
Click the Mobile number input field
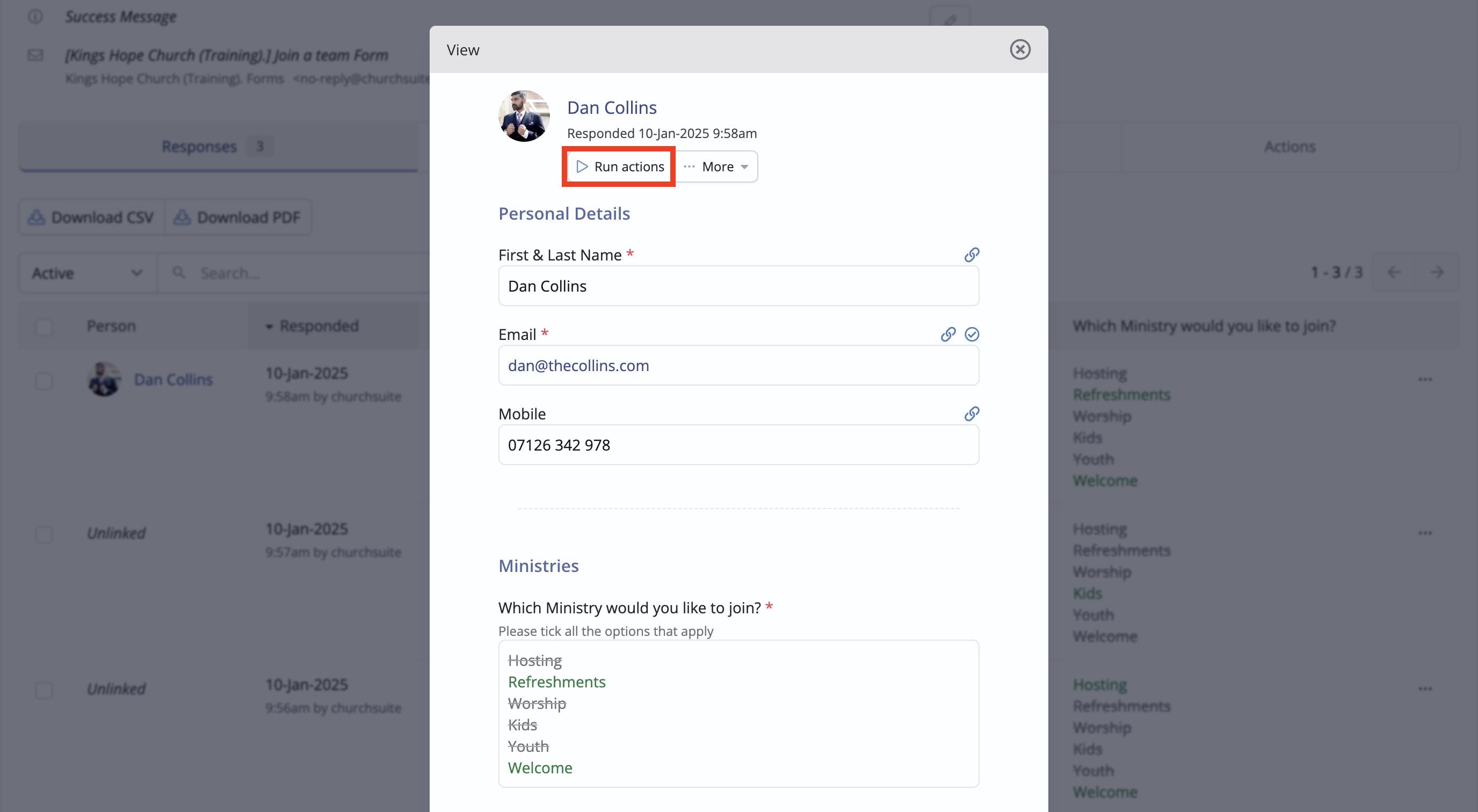(738, 445)
